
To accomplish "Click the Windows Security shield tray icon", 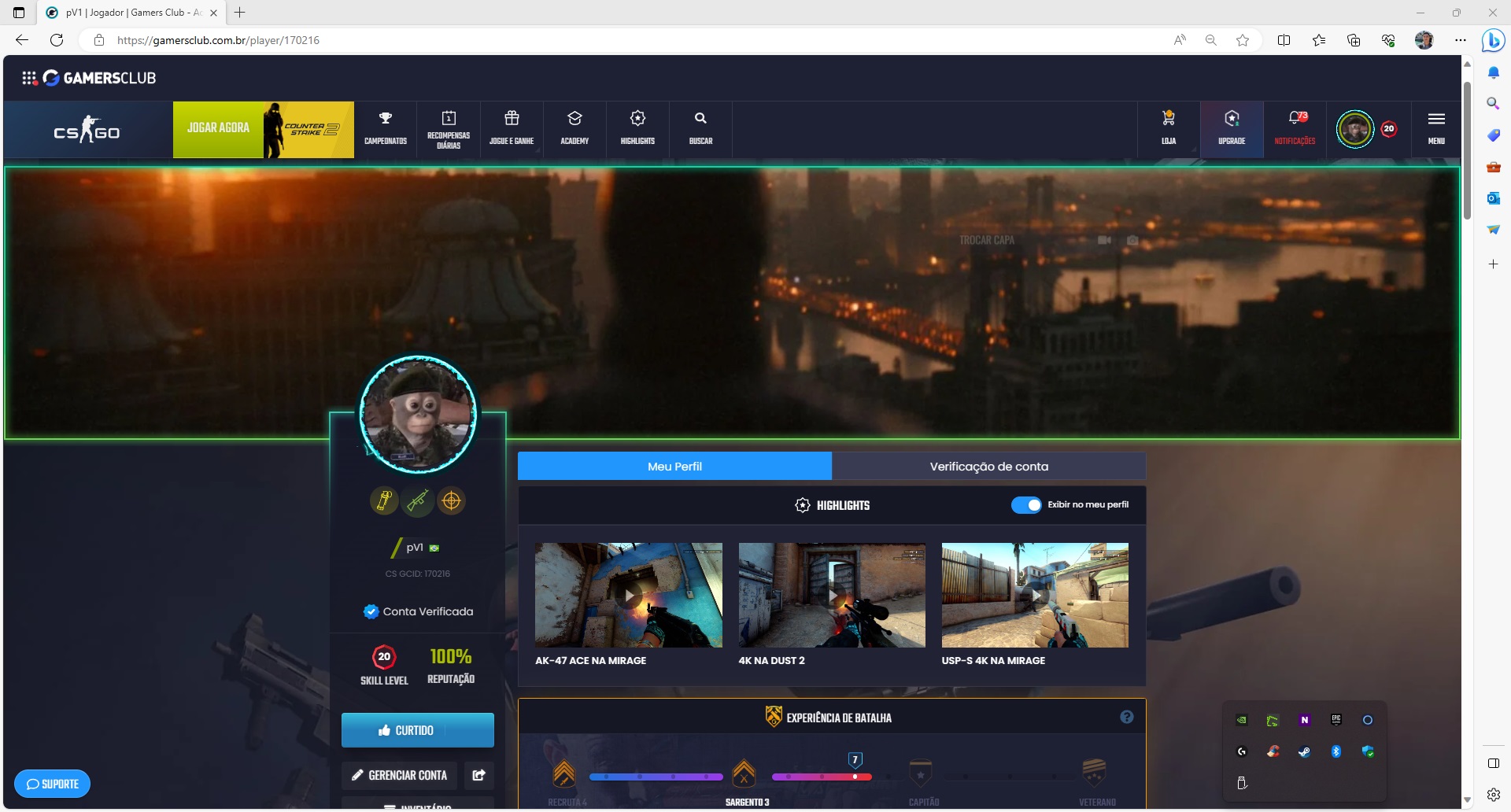I will [1368, 751].
